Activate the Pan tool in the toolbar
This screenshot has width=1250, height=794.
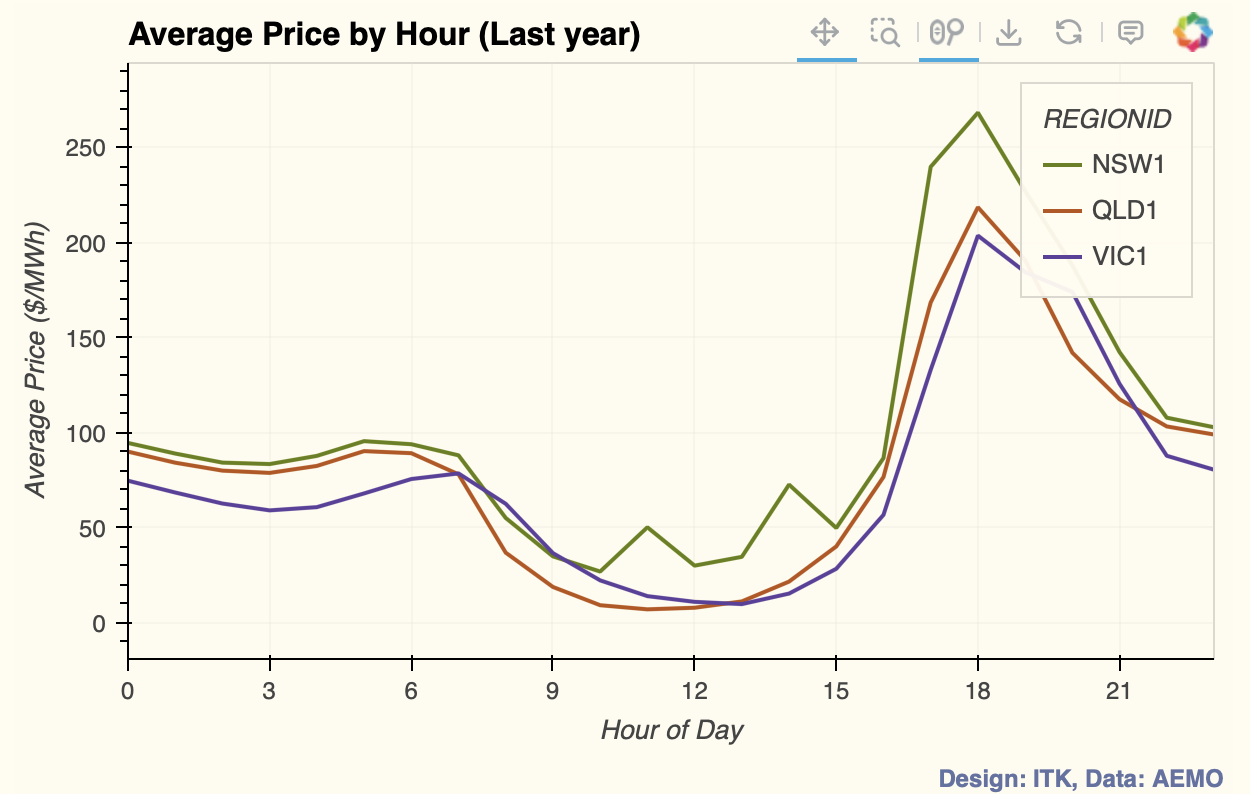[x=825, y=33]
